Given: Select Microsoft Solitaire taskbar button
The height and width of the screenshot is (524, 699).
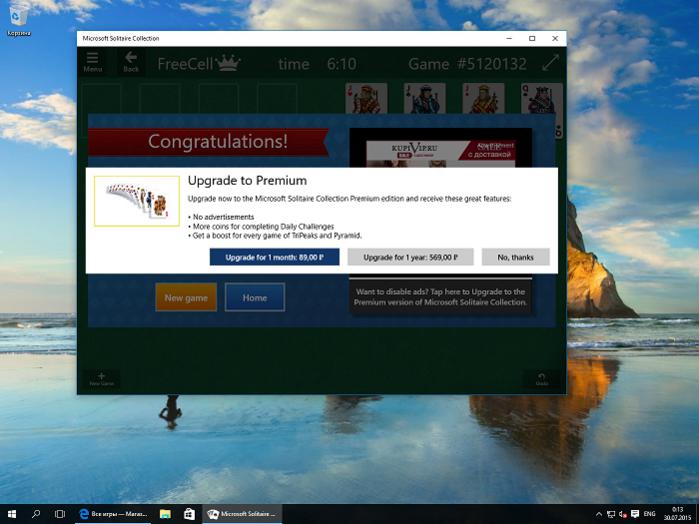Looking at the screenshot, I should click(x=243, y=514).
